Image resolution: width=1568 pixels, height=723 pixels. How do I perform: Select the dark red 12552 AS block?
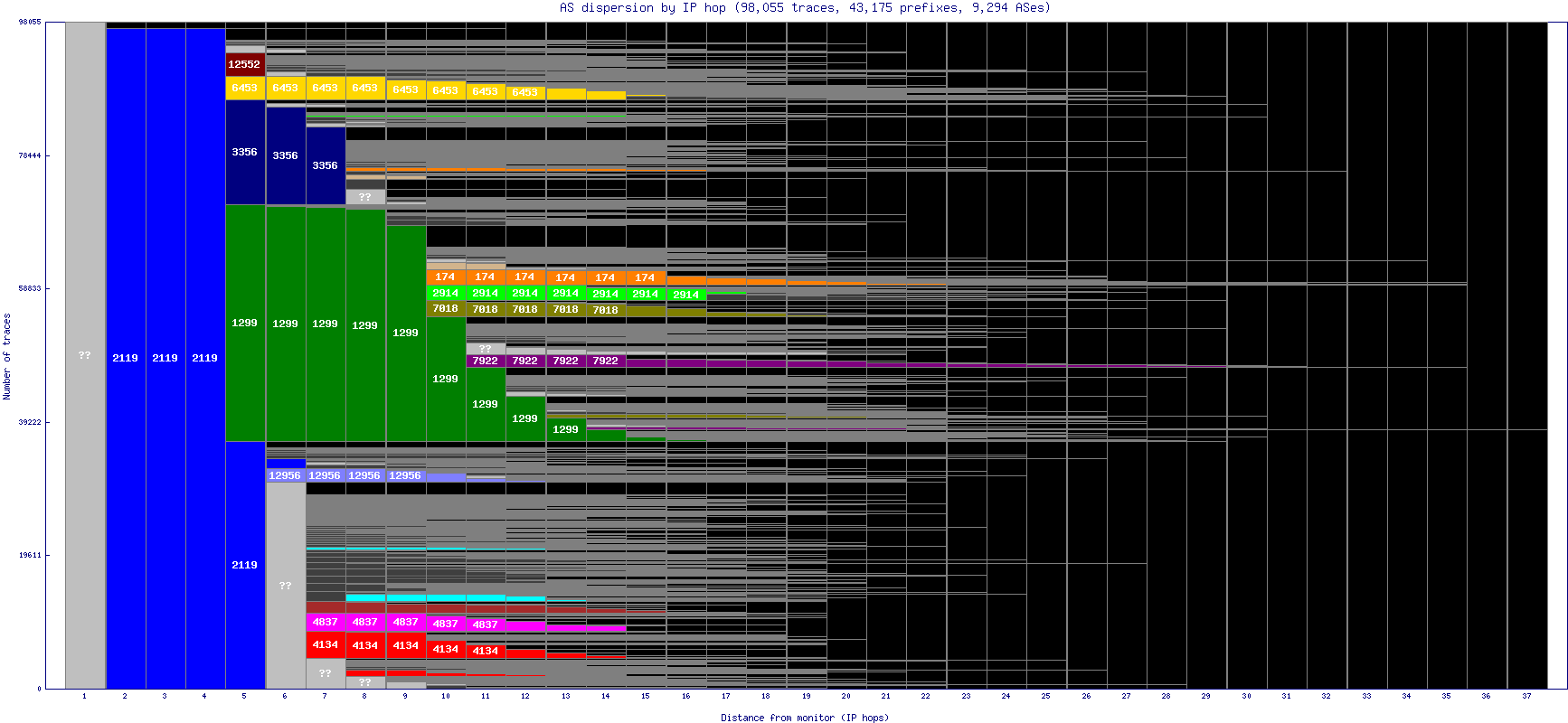pyautogui.click(x=245, y=64)
